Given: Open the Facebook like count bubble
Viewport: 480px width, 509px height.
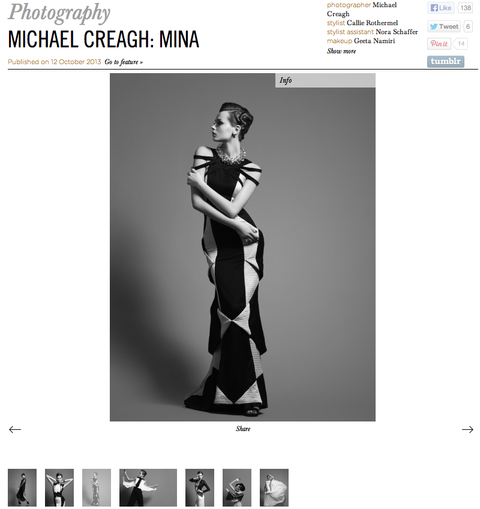Looking at the screenshot, I should (x=465, y=8).
